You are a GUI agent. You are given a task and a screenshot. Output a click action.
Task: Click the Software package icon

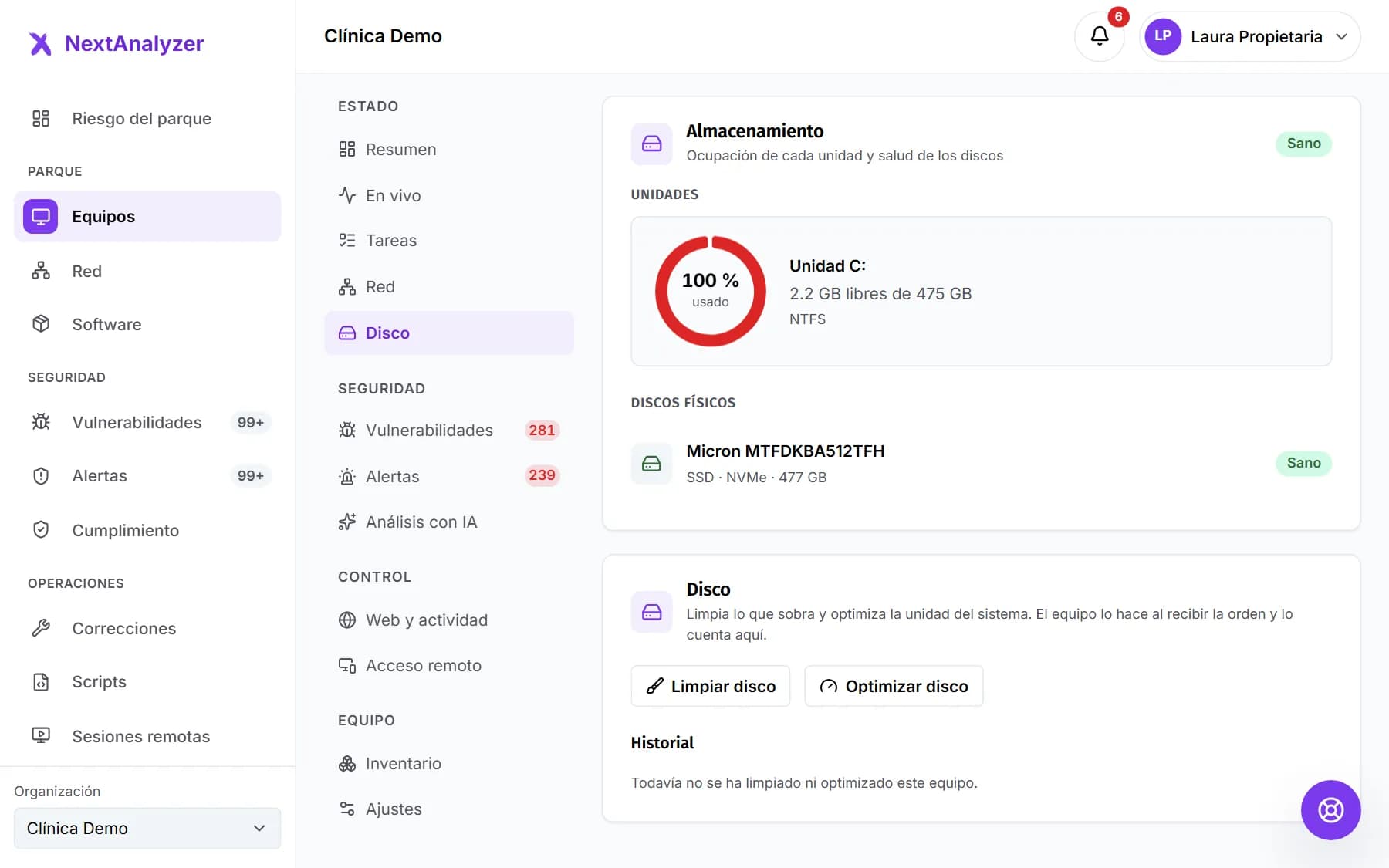pyautogui.click(x=41, y=324)
